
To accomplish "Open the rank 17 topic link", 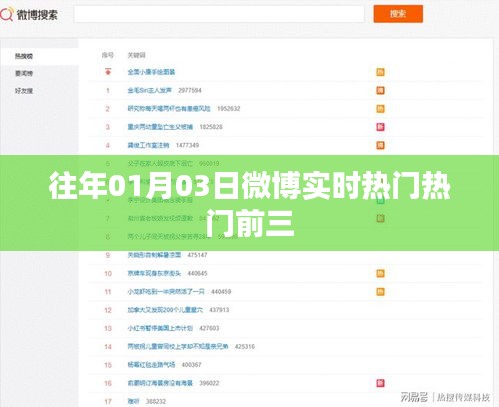I will pos(133,402).
